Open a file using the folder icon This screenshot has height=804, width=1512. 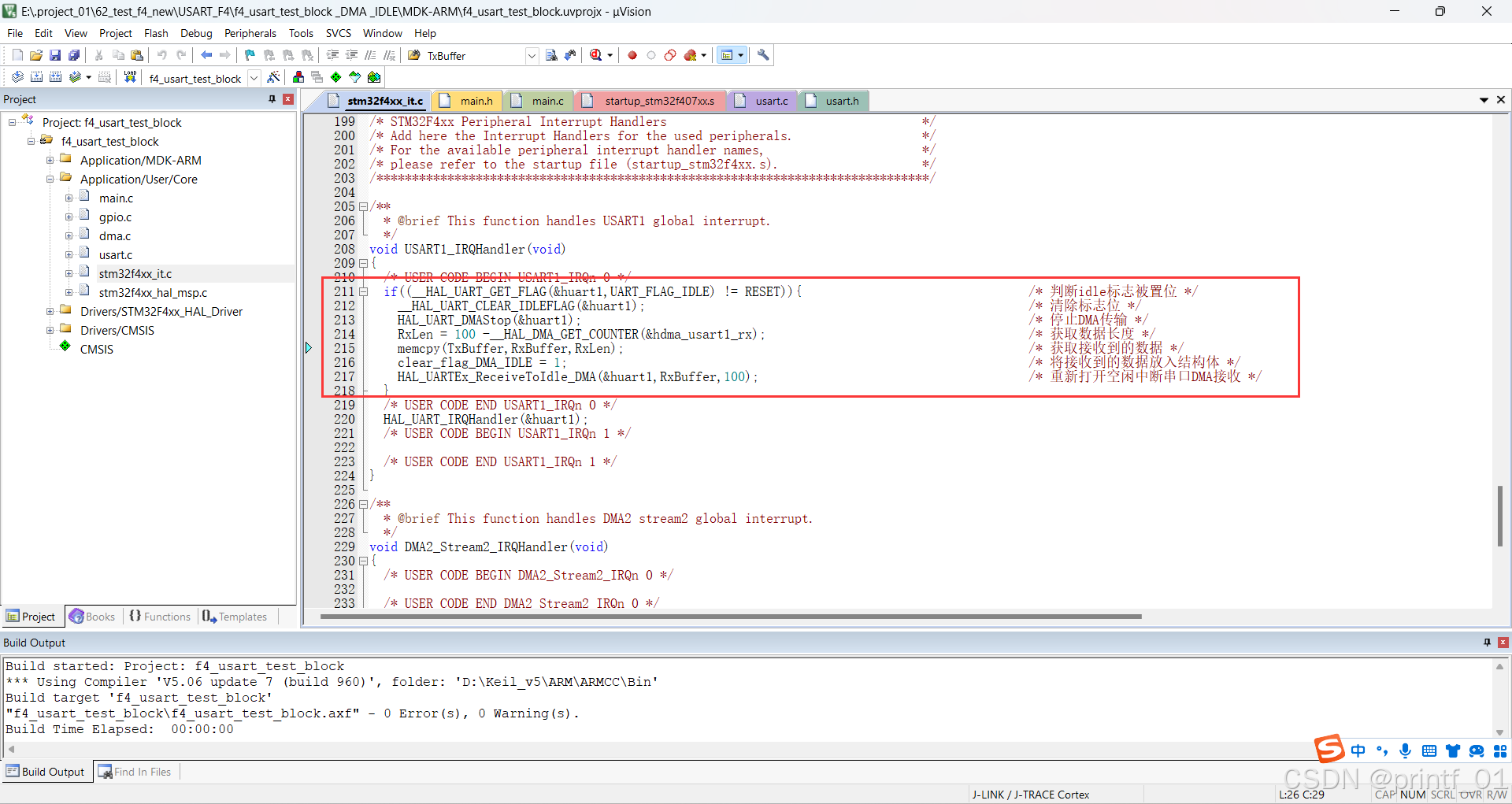point(36,55)
